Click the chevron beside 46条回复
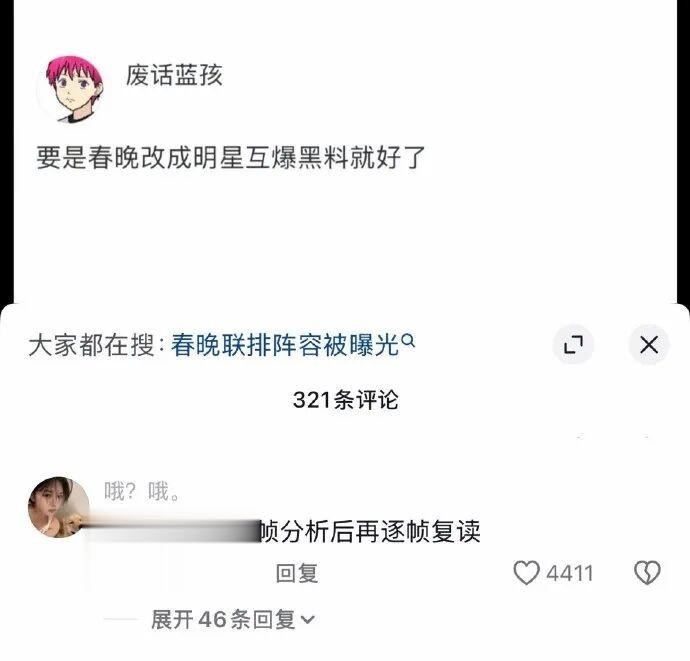Screen dimensions: 690x661 (x=308, y=620)
